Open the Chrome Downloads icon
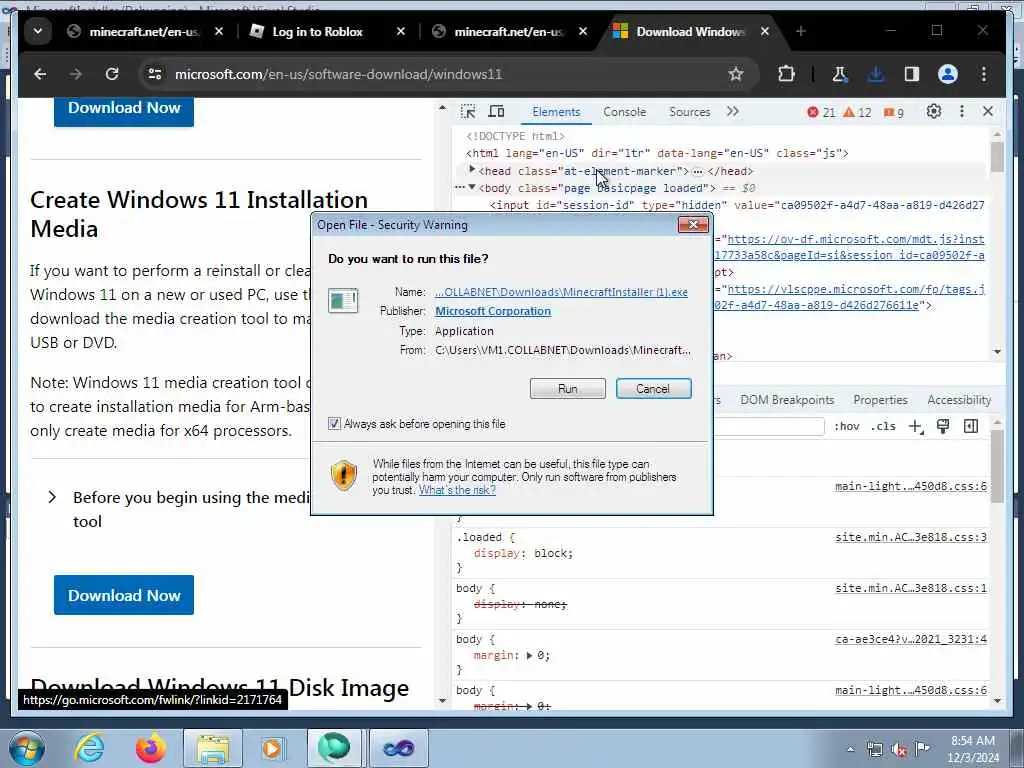The image size is (1024, 768). click(x=876, y=74)
